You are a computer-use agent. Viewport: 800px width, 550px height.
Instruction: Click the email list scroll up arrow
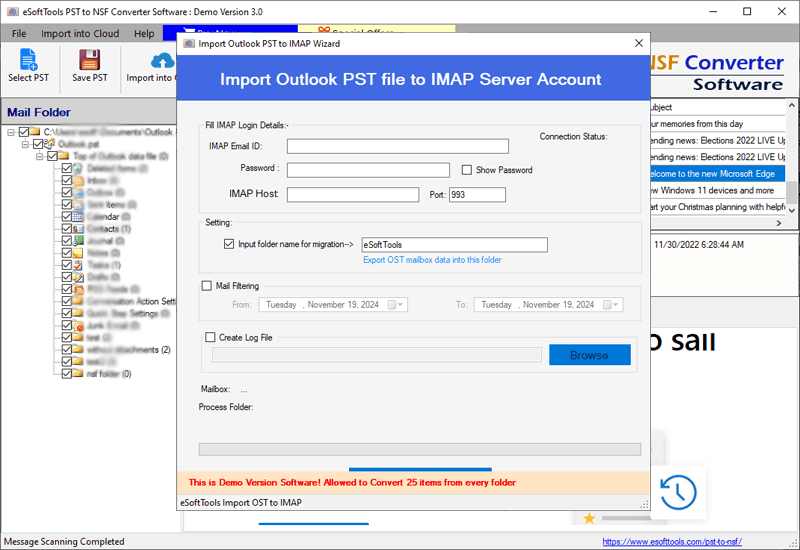pos(791,105)
